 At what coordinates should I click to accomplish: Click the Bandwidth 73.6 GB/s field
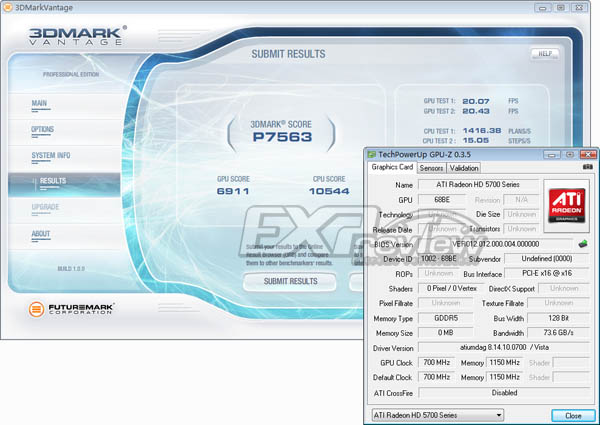[559, 333]
